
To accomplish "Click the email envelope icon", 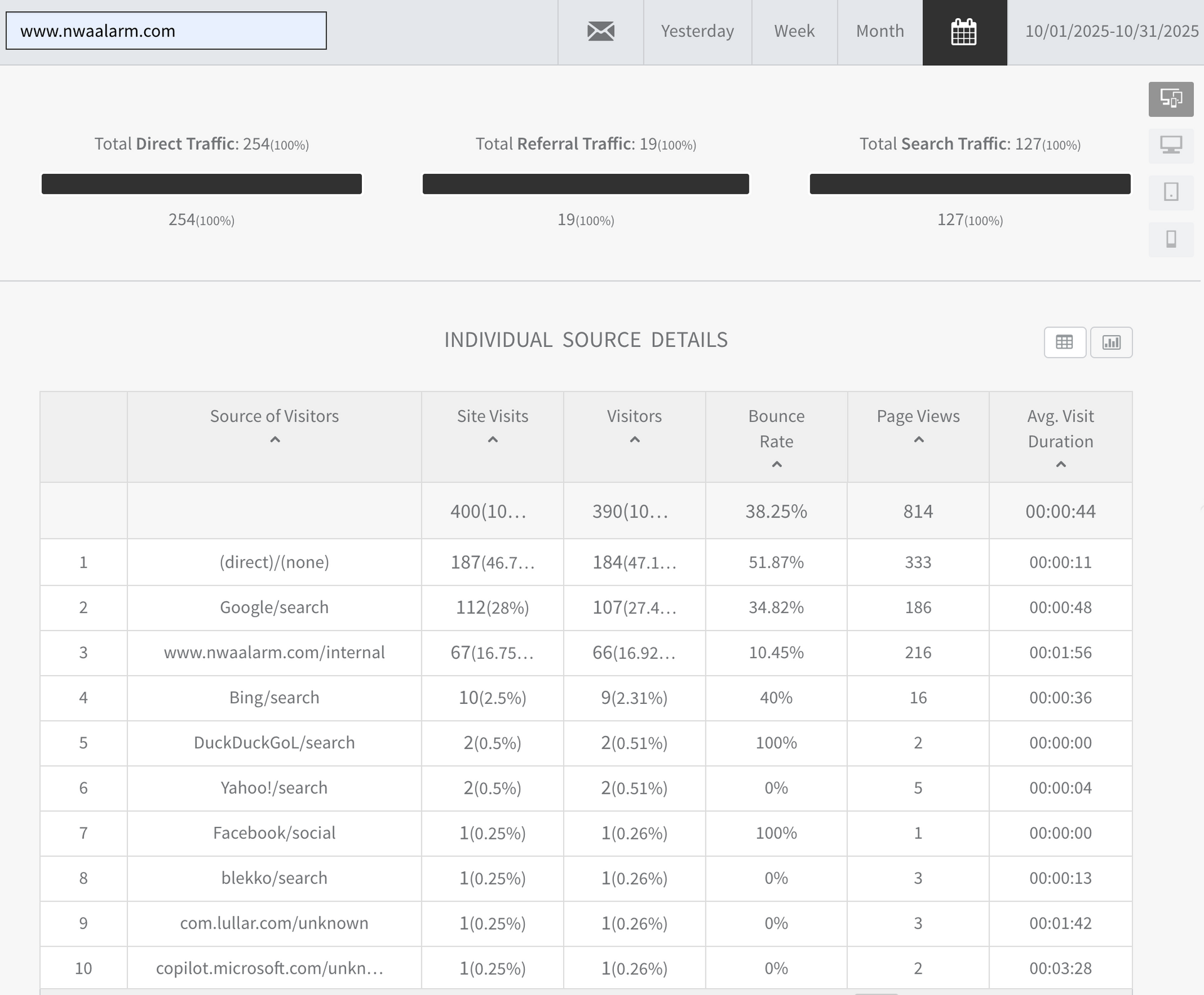I will [x=600, y=31].
